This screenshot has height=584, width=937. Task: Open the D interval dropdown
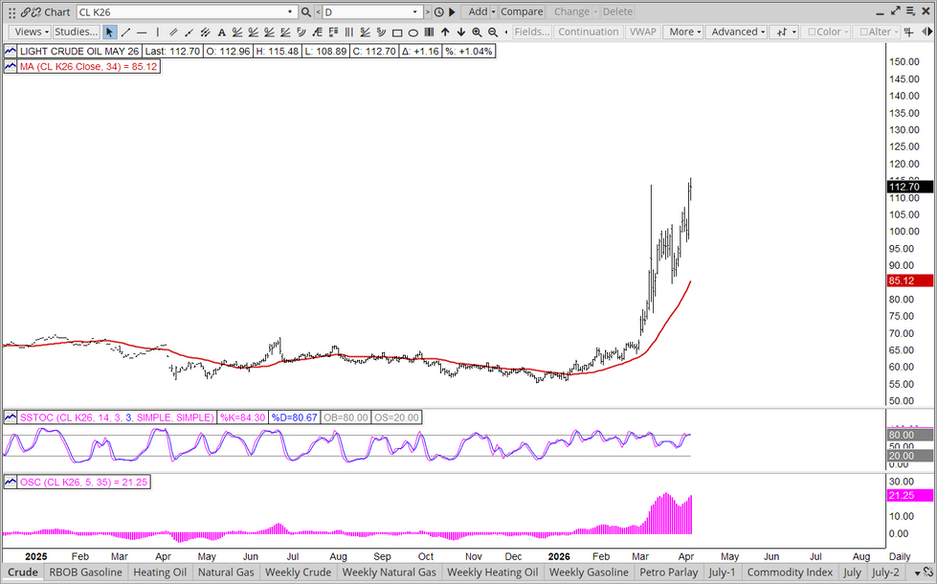pos(415,12)
